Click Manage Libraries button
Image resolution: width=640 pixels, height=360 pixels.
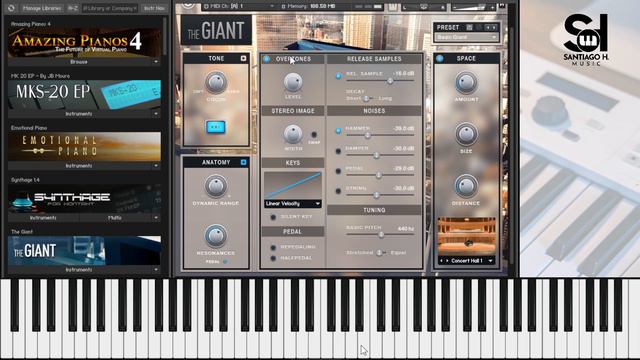tap(42, 8)
